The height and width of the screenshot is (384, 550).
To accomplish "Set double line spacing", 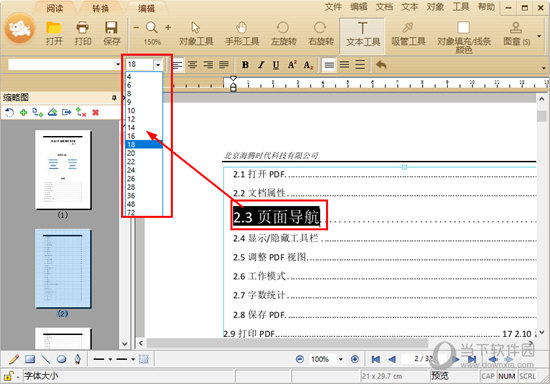I will pos(360,65).
